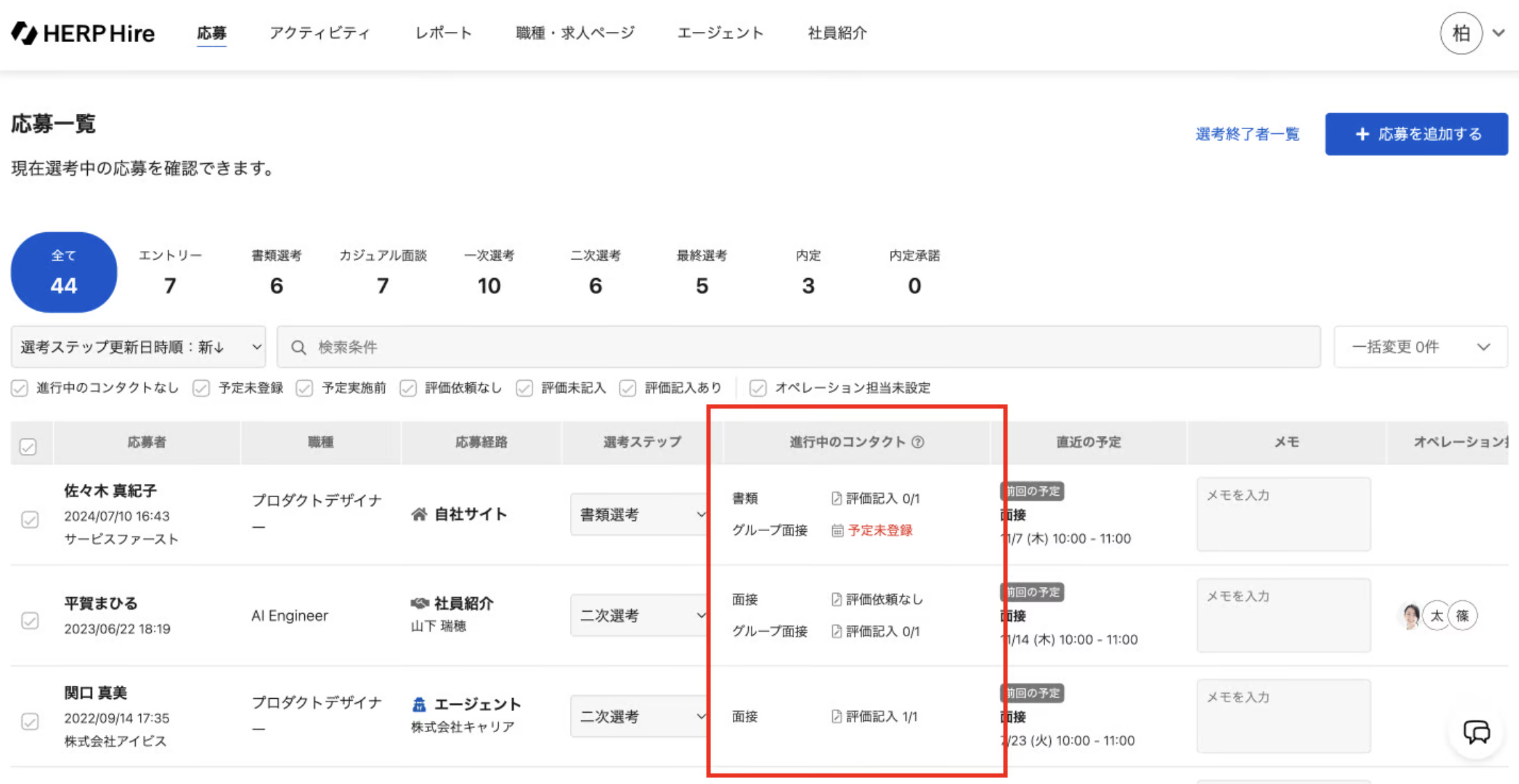1519x784 pixels.
Task: Click the HERP Hire logo
Action: coord(83,33)
